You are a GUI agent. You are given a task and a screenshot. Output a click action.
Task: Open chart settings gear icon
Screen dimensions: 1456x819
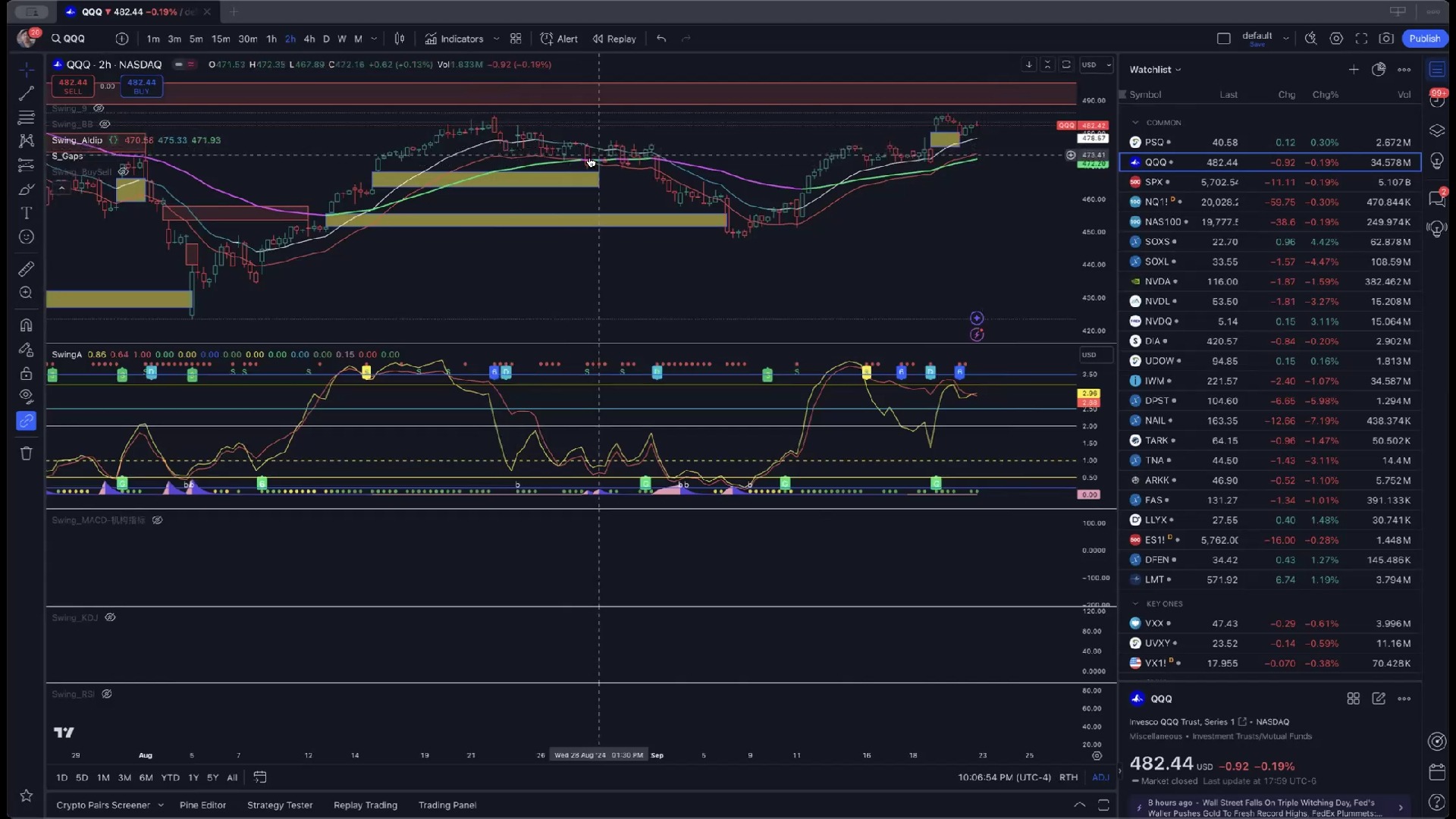point(1336,39)
